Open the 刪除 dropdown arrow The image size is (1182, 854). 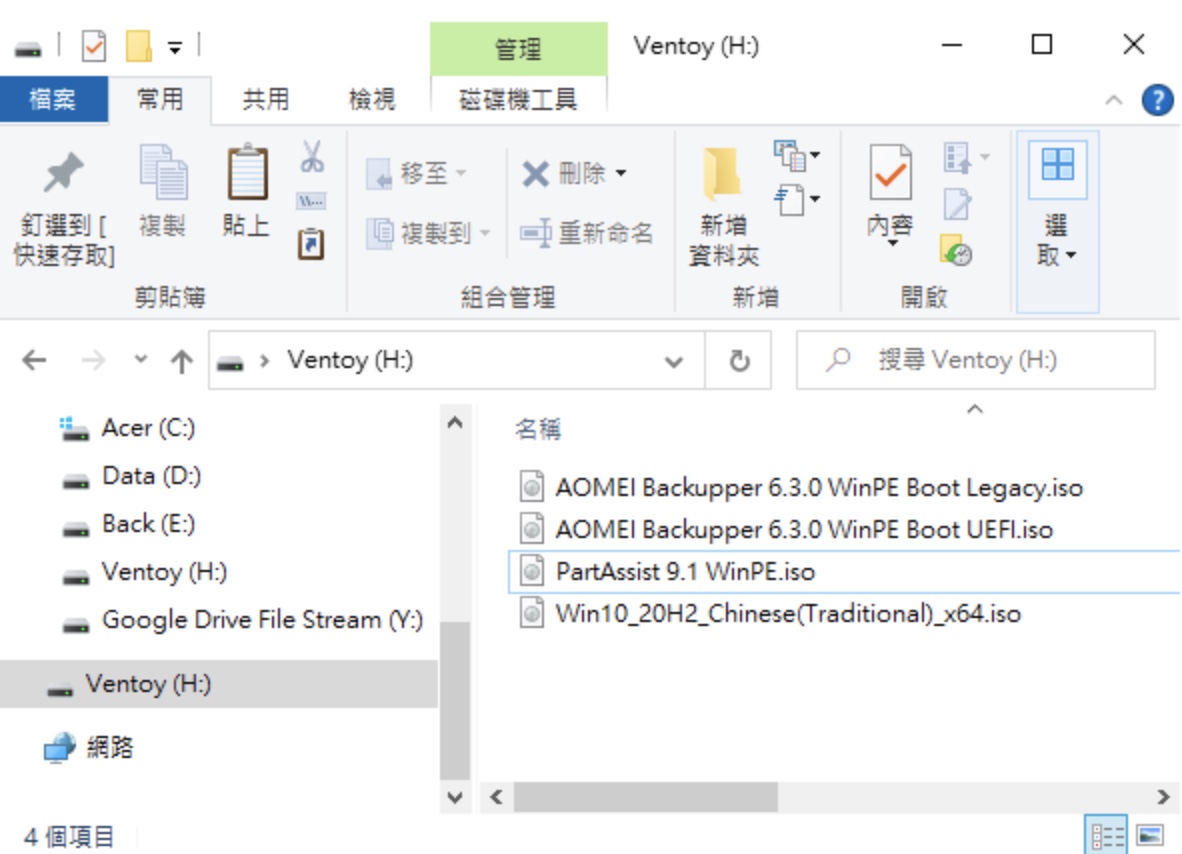[620, 173]
